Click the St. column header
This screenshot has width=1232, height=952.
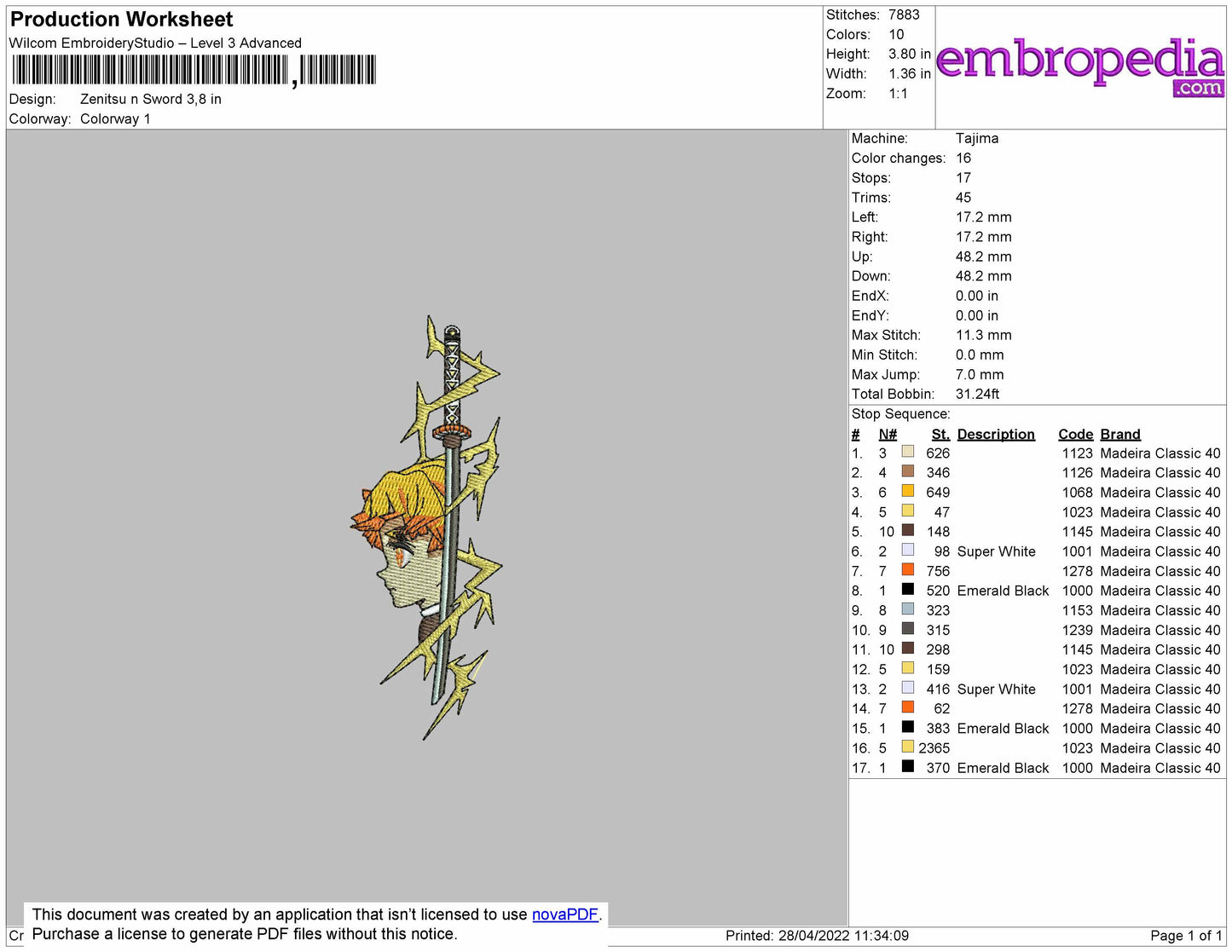pyautogui.click(x=940, y=435)
